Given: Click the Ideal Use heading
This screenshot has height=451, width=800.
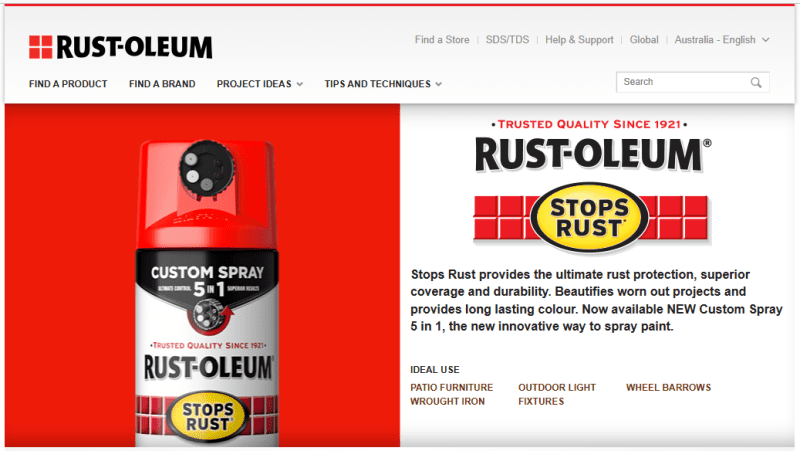Looking at the screenshot, I should (x=435, y=369).
